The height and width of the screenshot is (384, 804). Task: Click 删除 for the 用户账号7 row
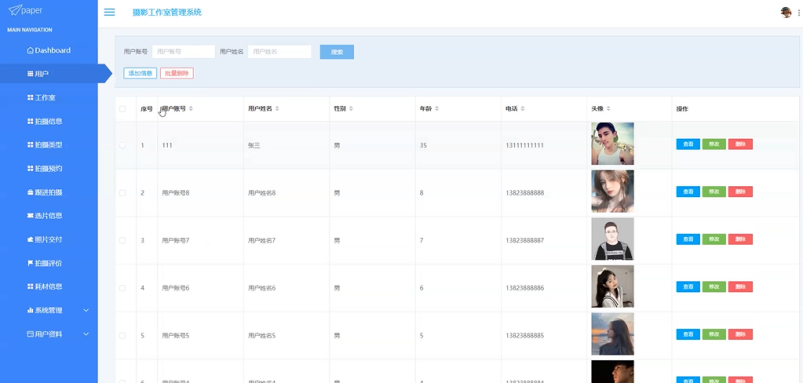[x=740, y=239]
